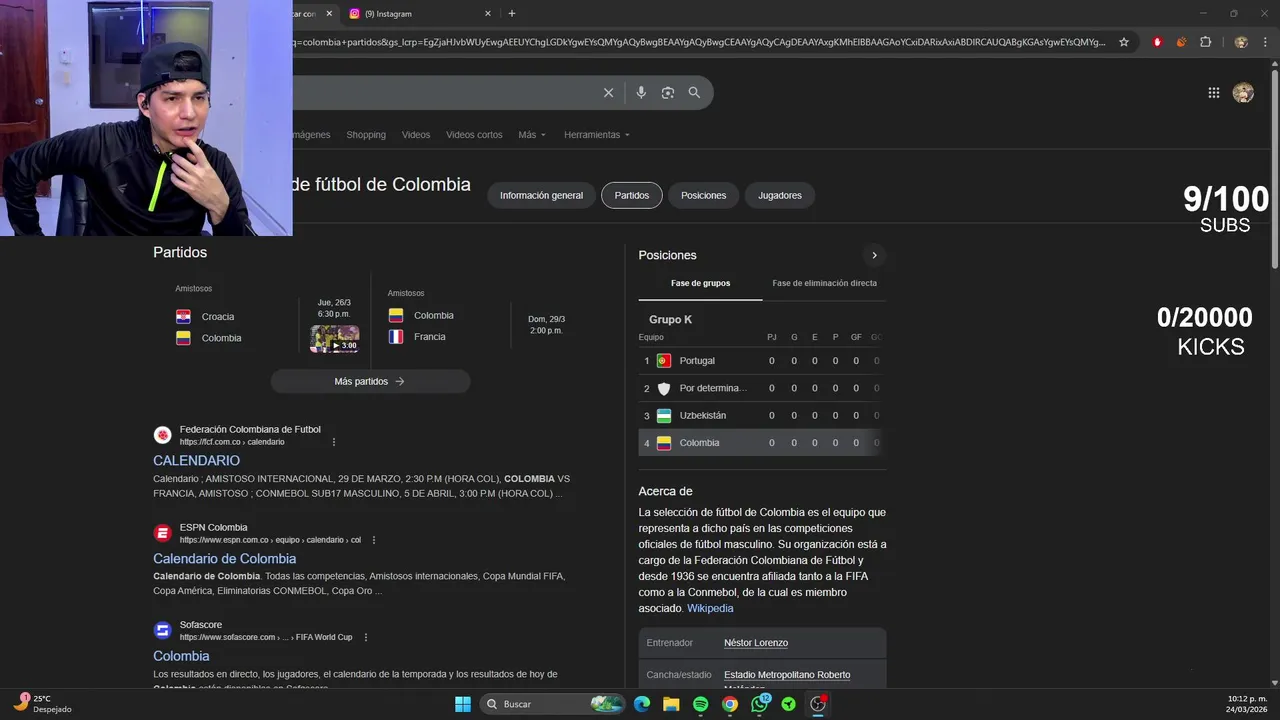Click the red extension icon in toolbar
The image size is (1280, 720).
coord(1157,42)
